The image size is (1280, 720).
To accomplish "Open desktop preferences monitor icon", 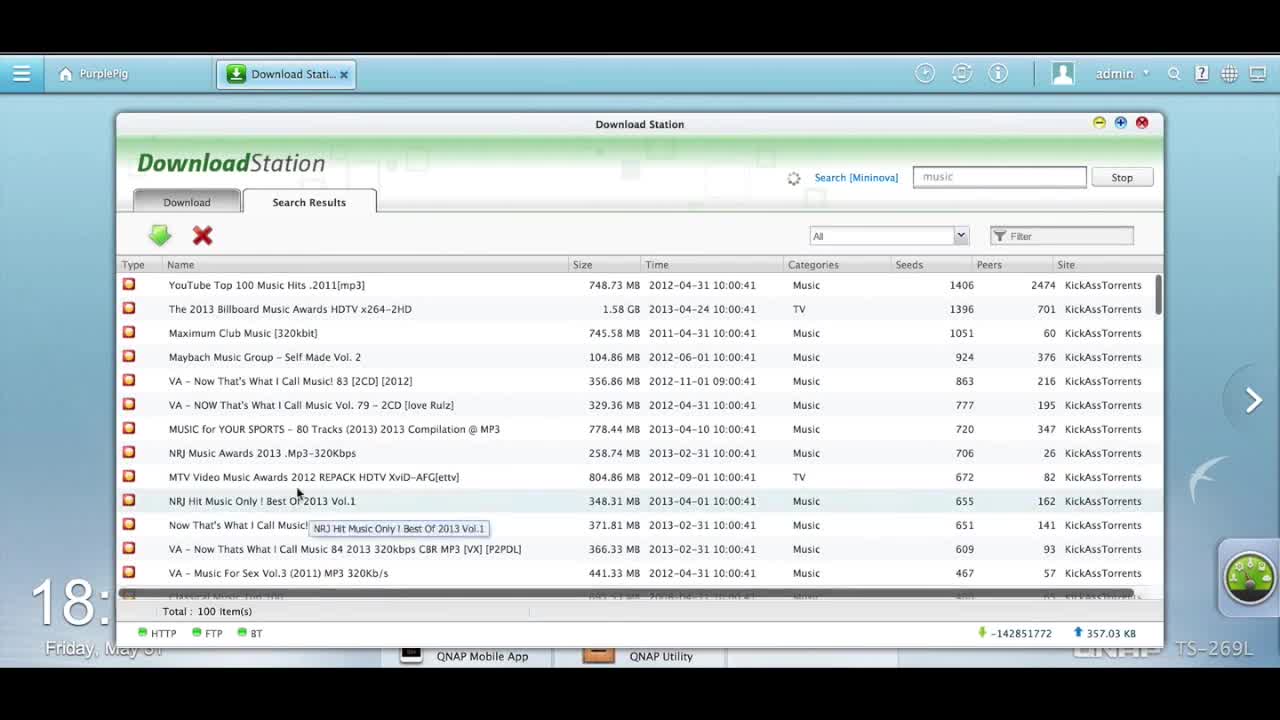I will pyautogui.click(x=1257, y=74).
